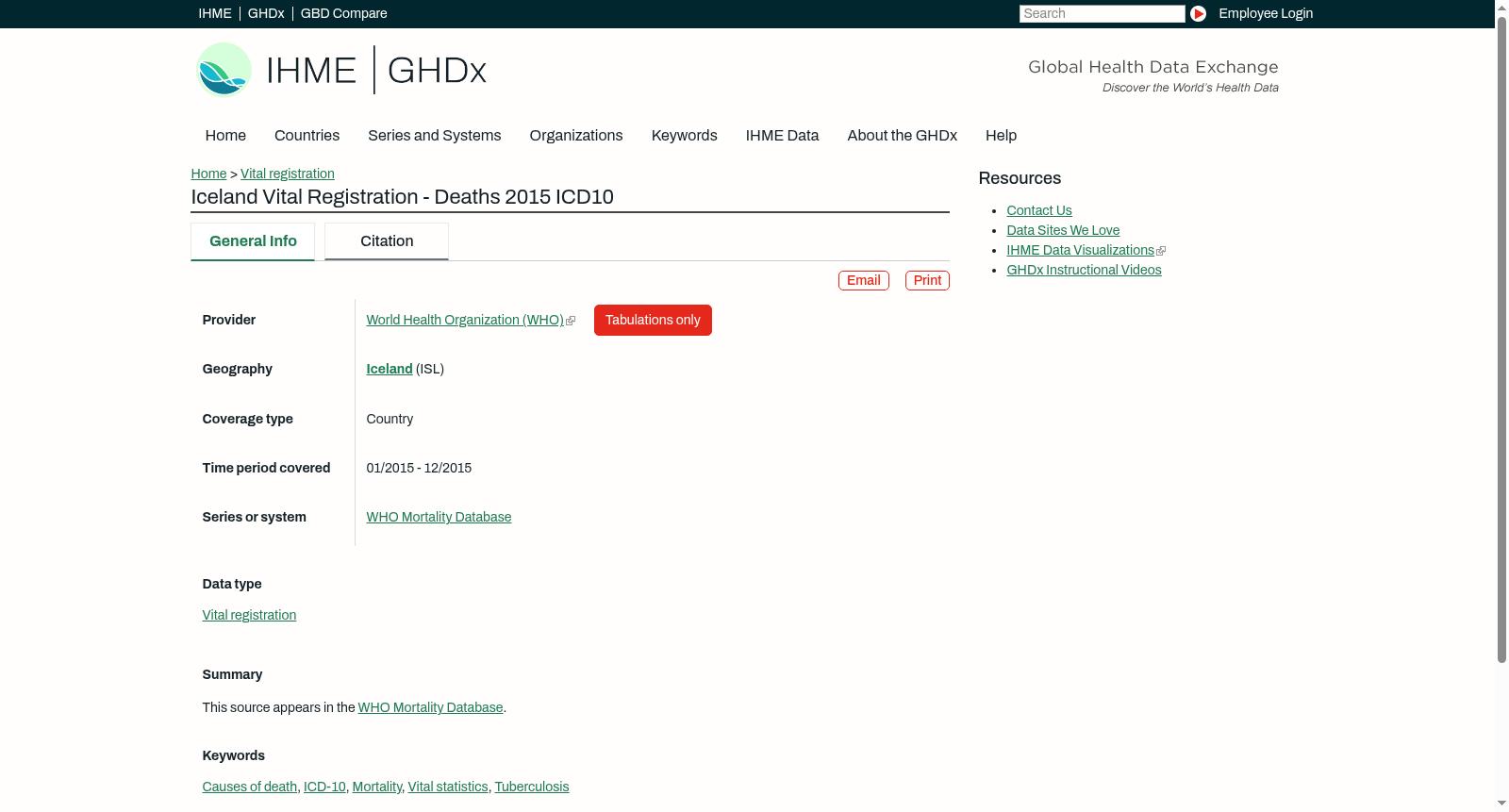The width and height of the screenshot is (1509, 812).
Task: Open the GHDx link in top bar
Action: pyautogui.click(x=266, y=13)
